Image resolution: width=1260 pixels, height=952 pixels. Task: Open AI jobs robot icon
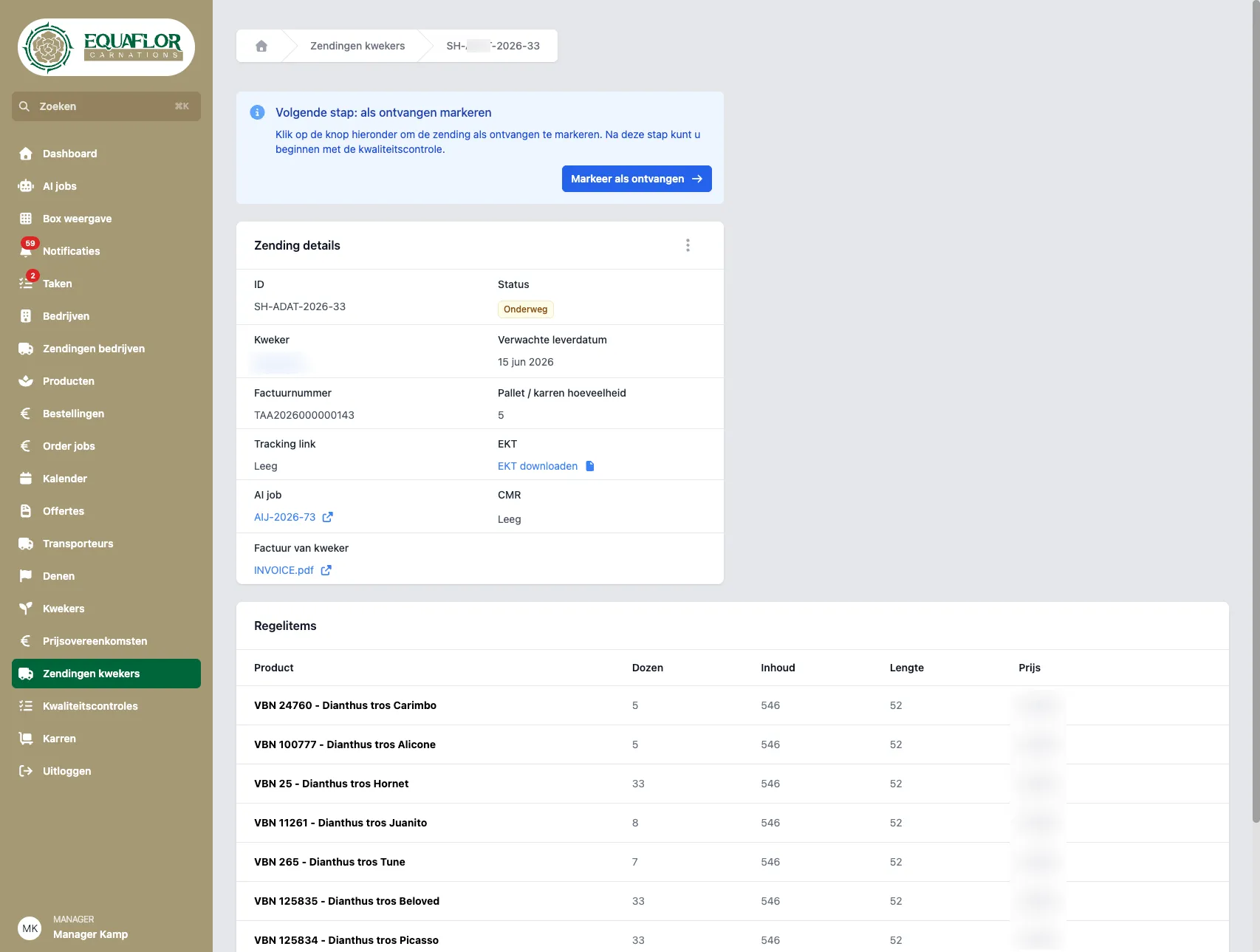(26, 186)
